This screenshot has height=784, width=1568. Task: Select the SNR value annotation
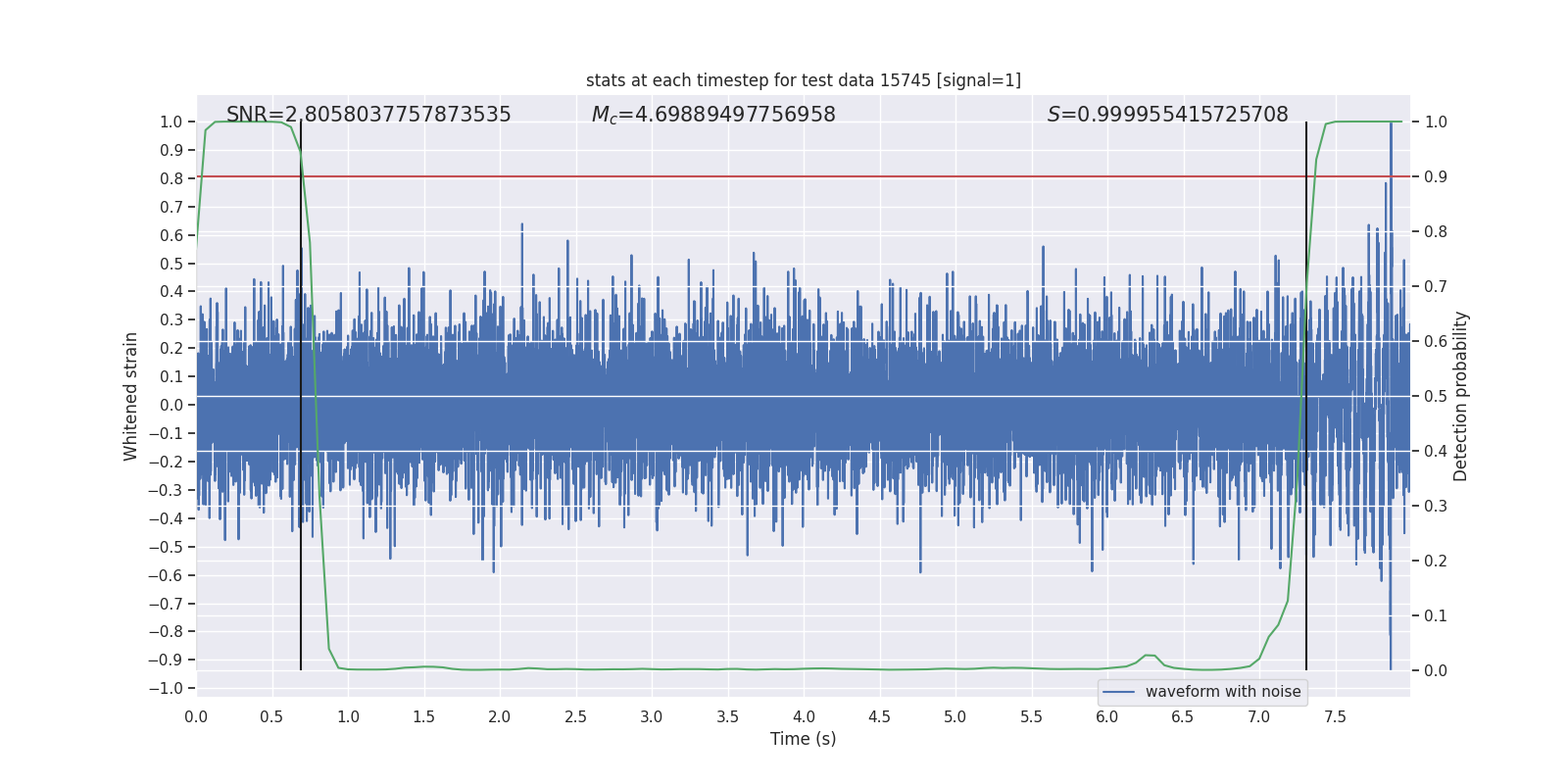(x=368, y=115)
